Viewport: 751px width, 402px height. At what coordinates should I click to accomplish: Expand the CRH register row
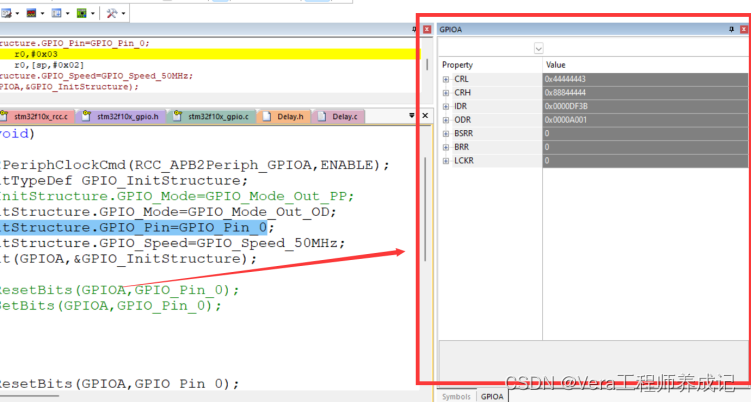point(445,92)
